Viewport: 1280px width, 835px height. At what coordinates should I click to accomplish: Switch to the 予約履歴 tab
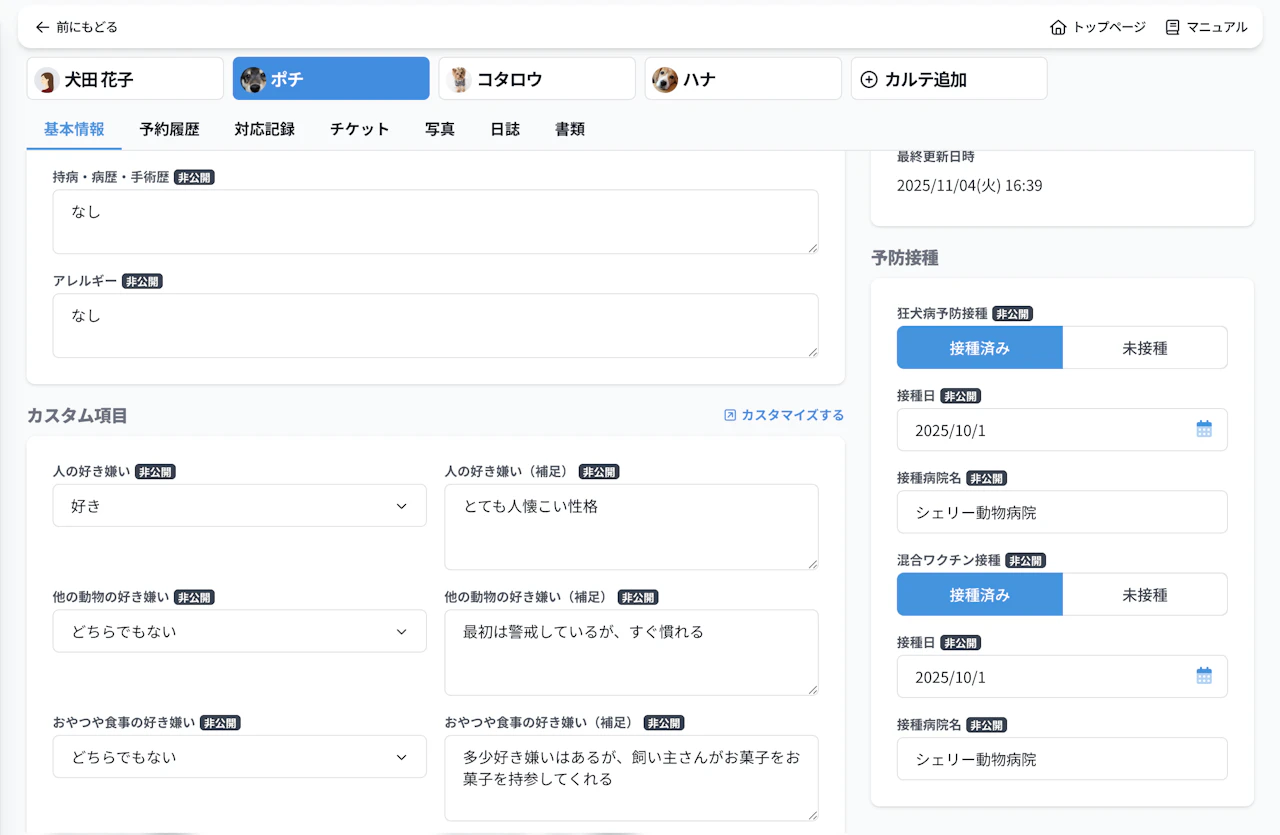pos(168,129)
